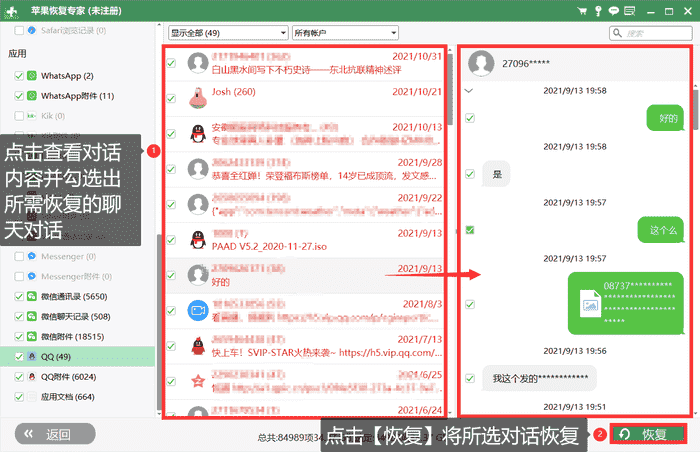Click the Messenger (0) icon
This screenshot has width=700, height=452.
click(32, 256)
